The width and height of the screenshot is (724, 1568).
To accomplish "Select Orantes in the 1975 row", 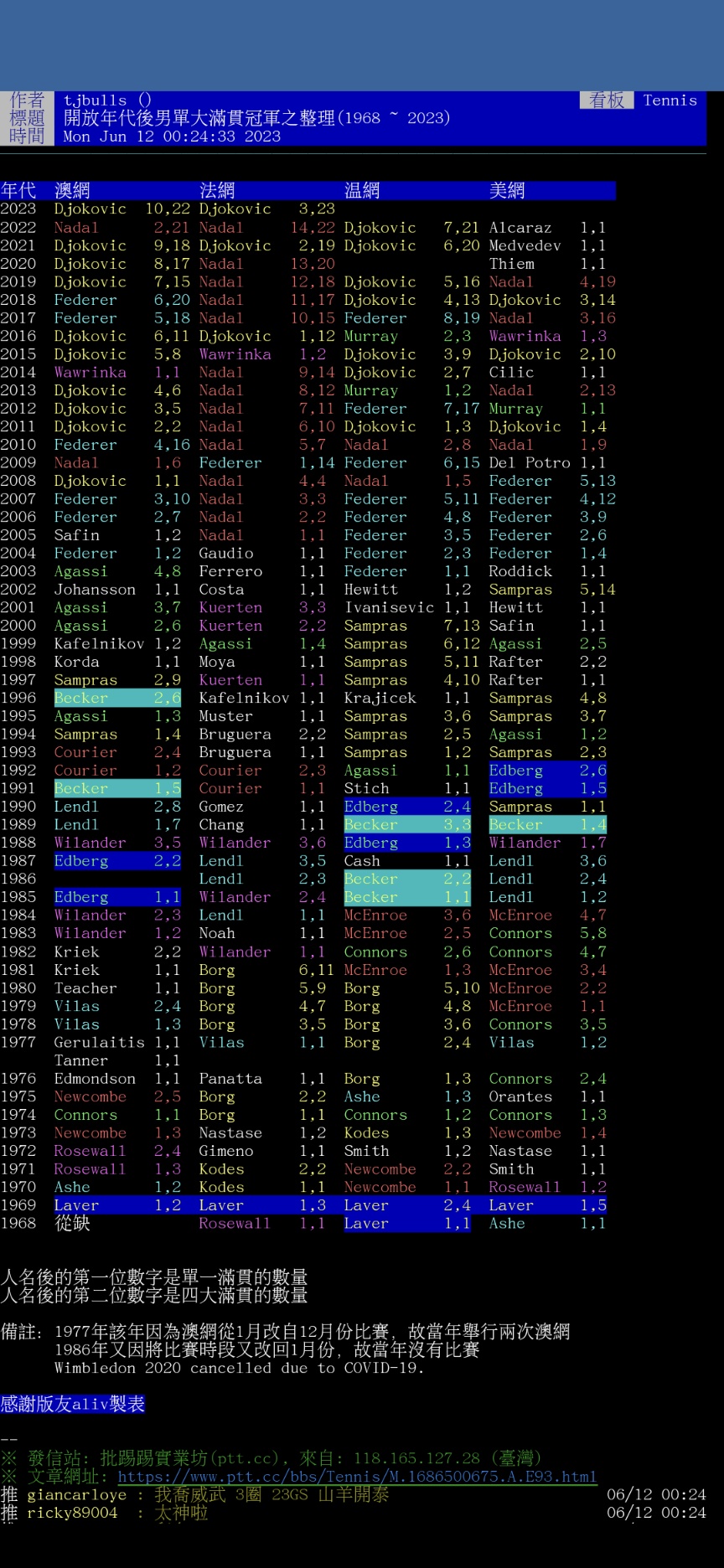I will click(520, 1096).
